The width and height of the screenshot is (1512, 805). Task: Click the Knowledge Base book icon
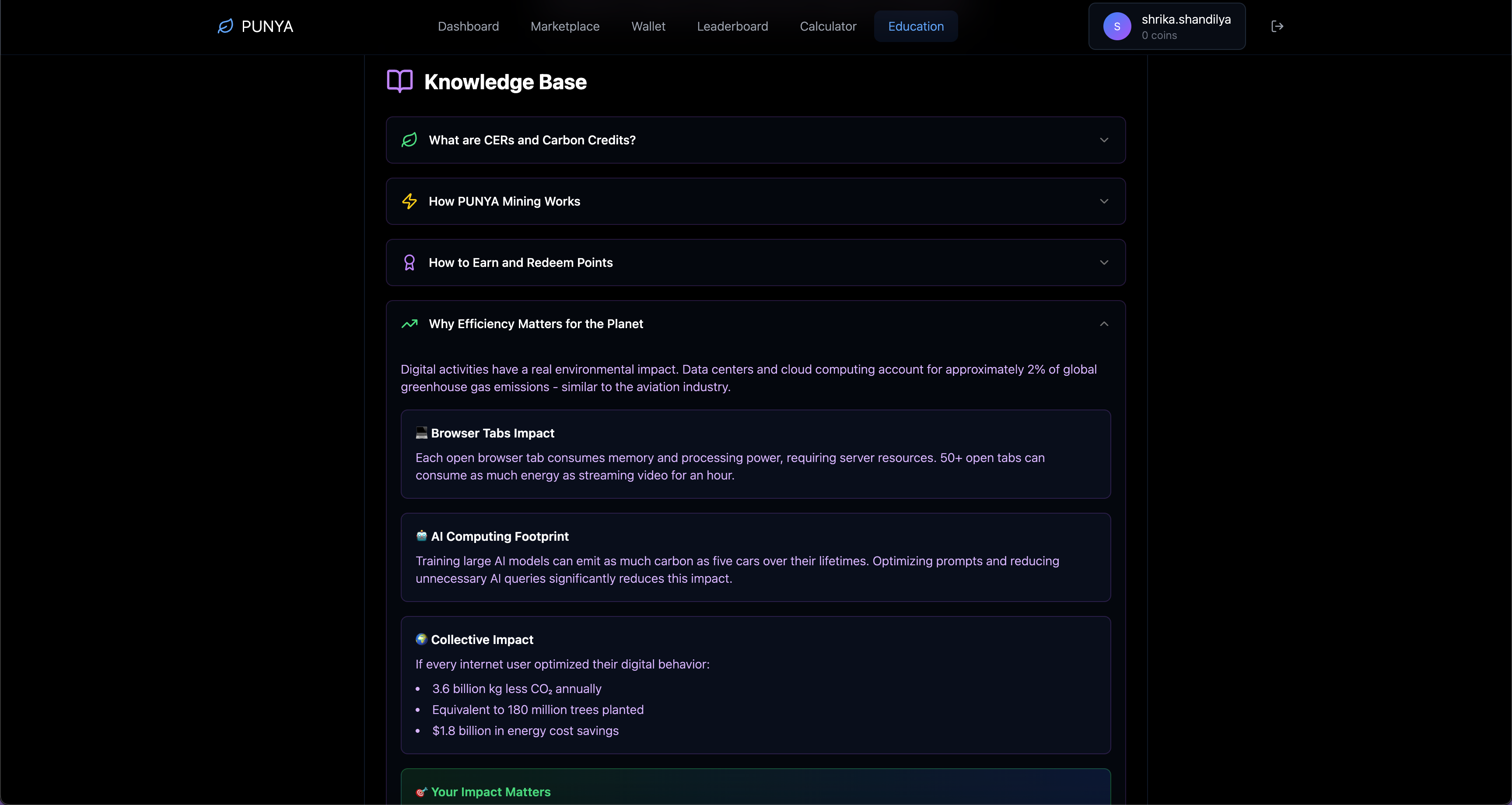coord(400,81)
